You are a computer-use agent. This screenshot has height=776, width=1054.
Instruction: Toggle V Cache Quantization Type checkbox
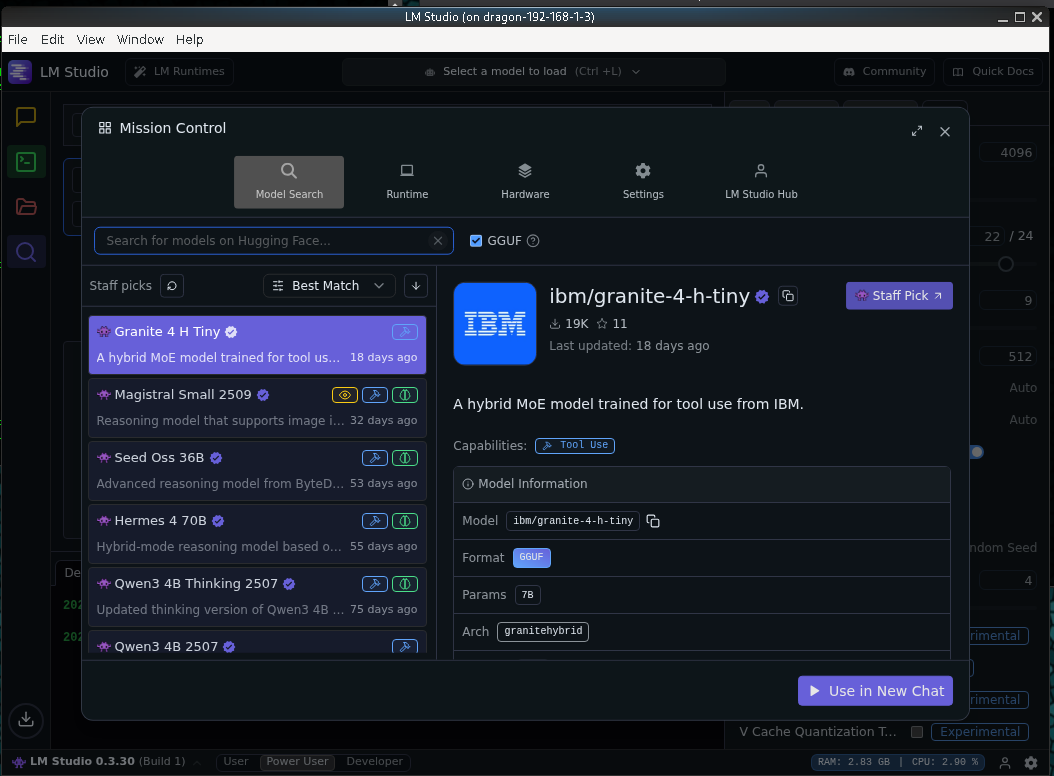coord(917,732)
